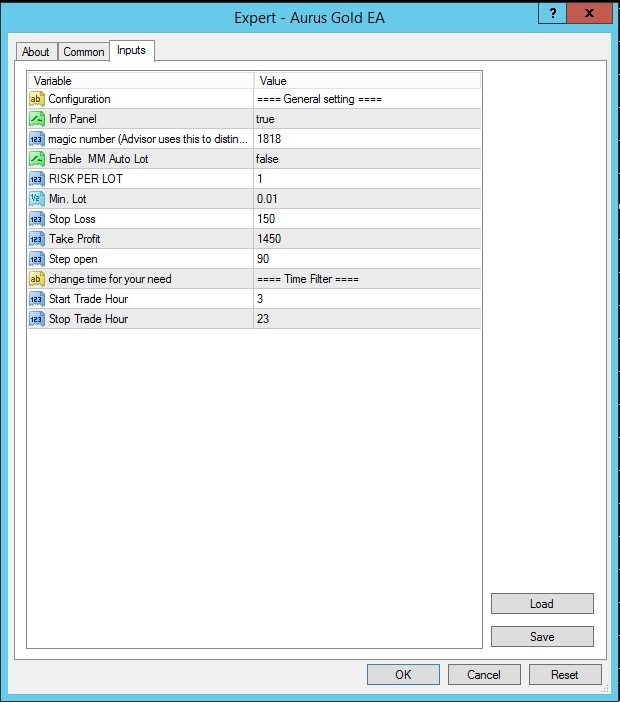The height and width of the screenshot is (702, 620).
Task: Confirm settings with the OK button
Action: (403, 674)
